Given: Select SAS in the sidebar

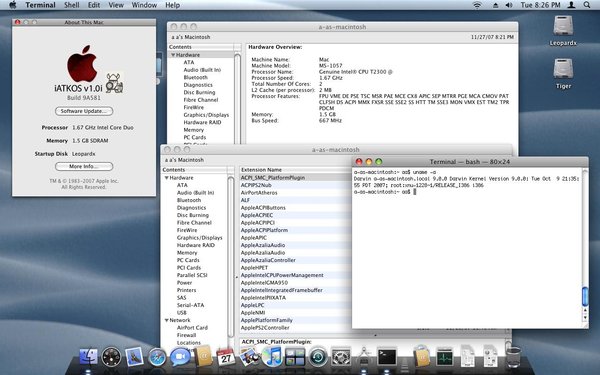Looking at the screenshot, I should [181, 298].
